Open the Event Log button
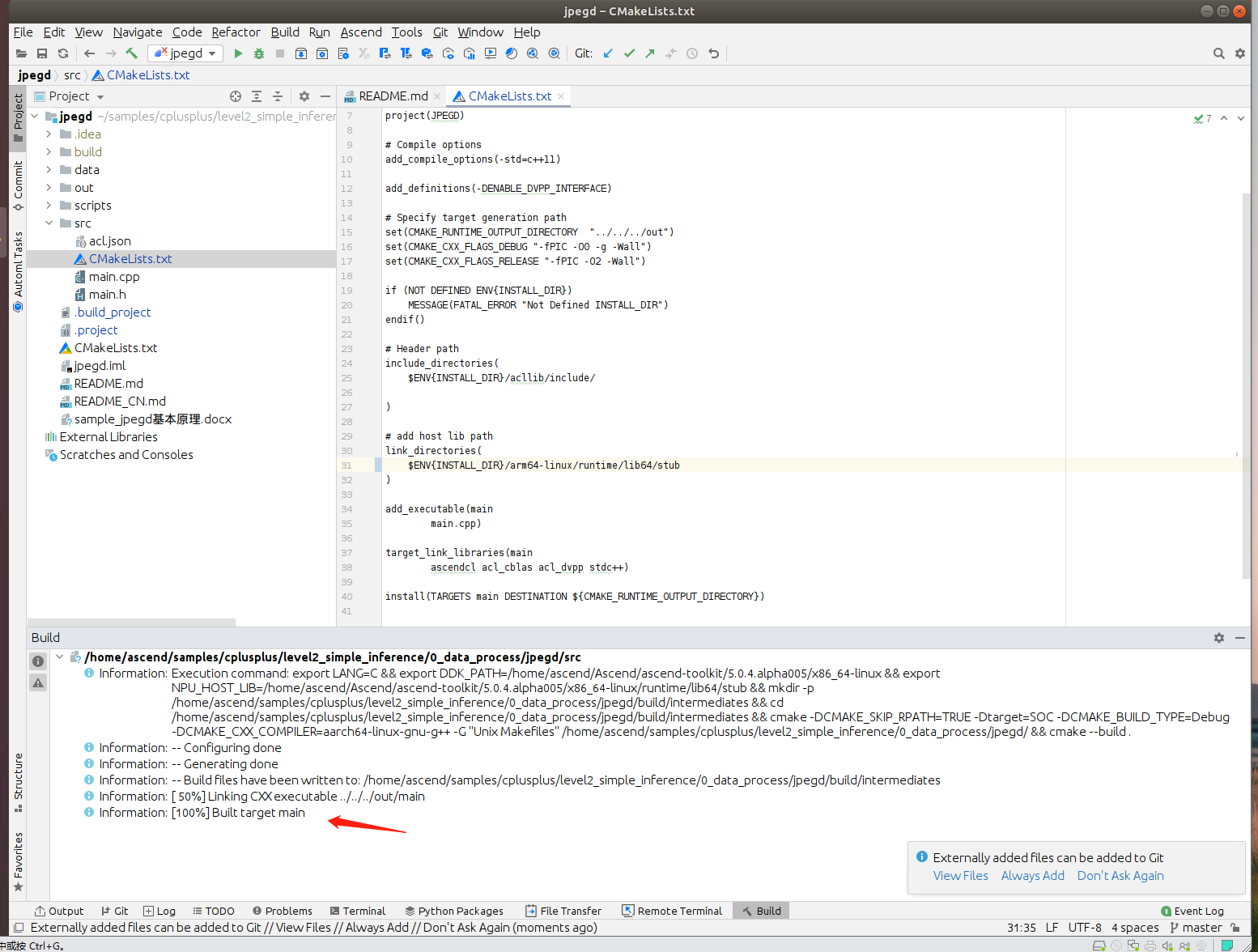 coord(1192,912)
